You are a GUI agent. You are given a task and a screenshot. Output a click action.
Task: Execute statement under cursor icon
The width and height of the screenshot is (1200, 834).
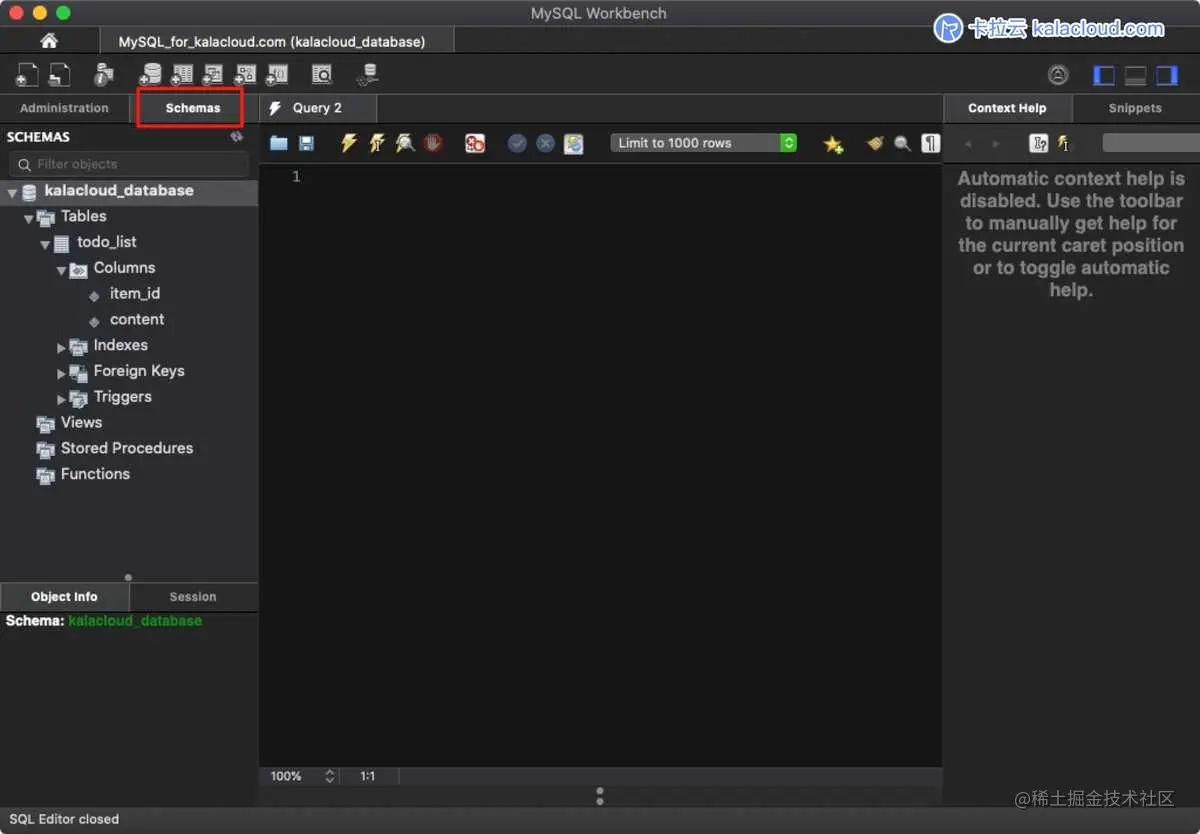pyautogui.click(x=376, y=143)
